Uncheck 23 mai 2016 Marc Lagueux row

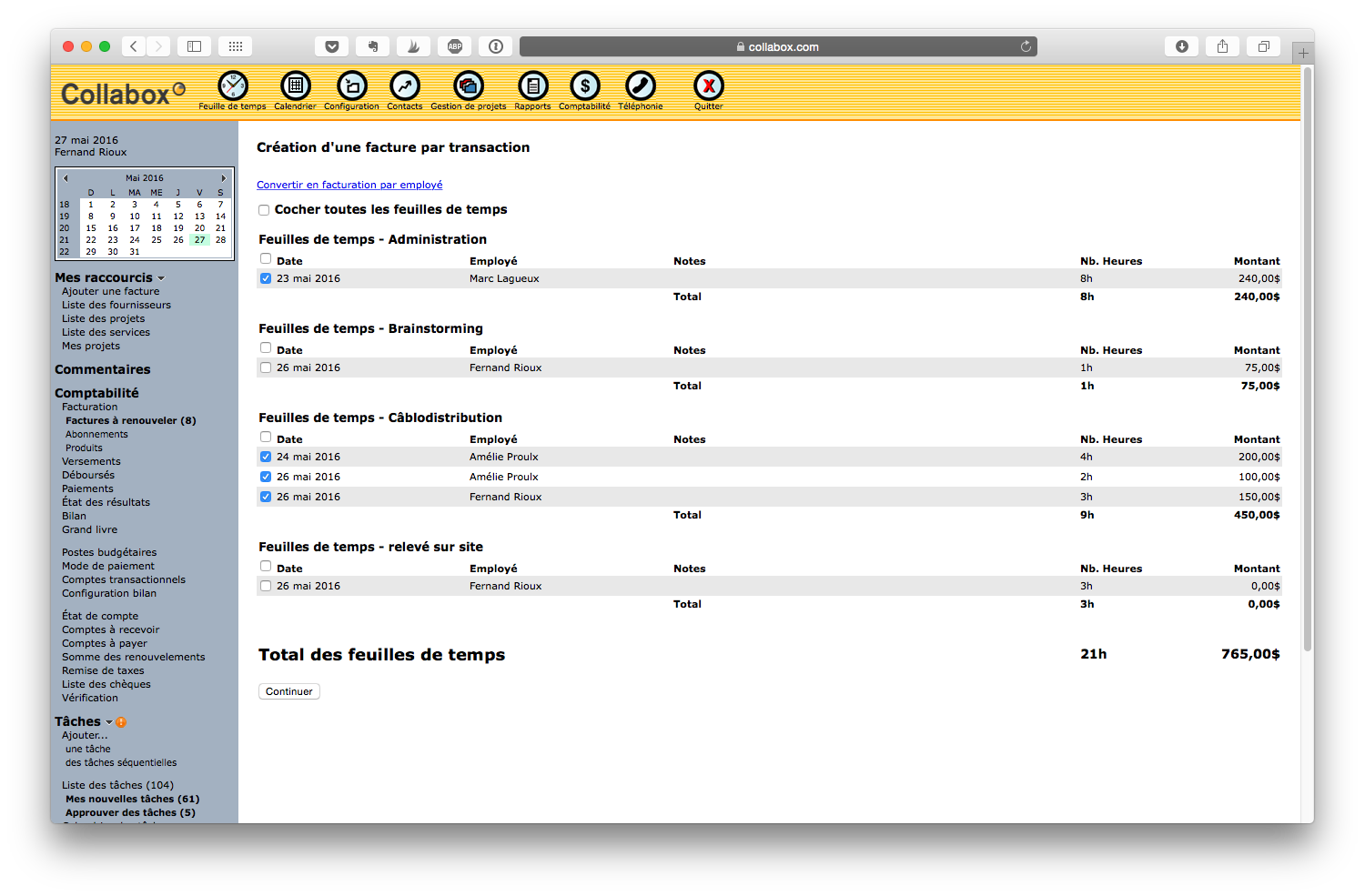(266, 278)
